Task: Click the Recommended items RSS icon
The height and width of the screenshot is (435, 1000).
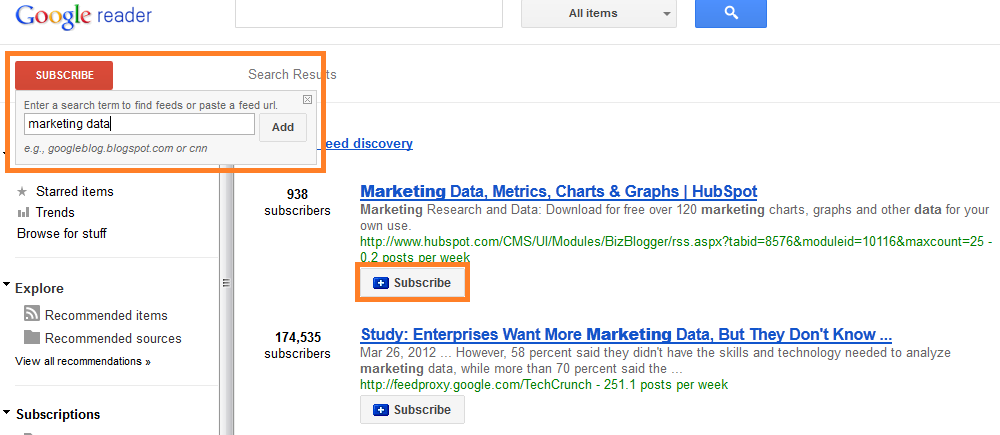Action: 32,314
